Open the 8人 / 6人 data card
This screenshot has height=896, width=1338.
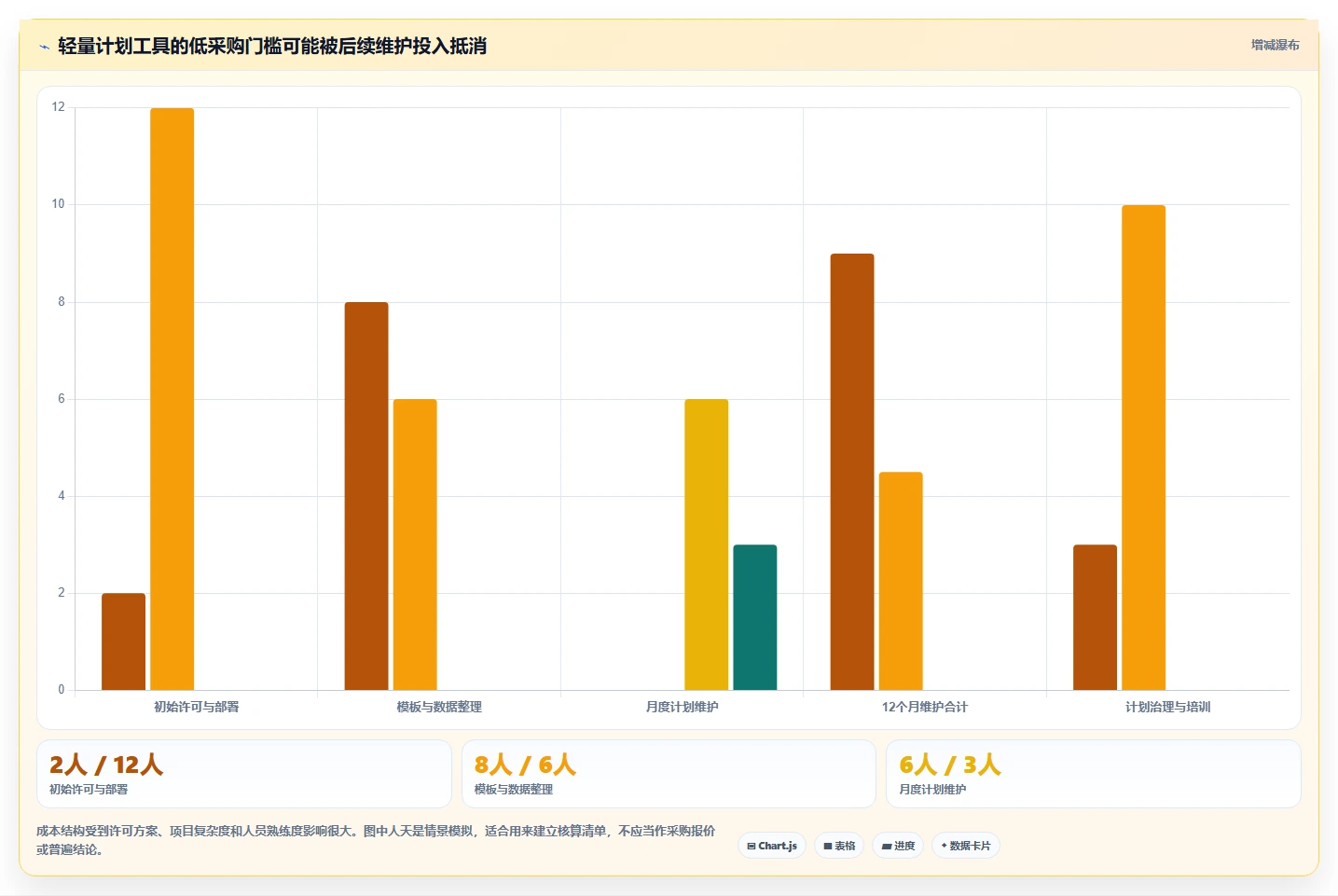coord(669,774)
